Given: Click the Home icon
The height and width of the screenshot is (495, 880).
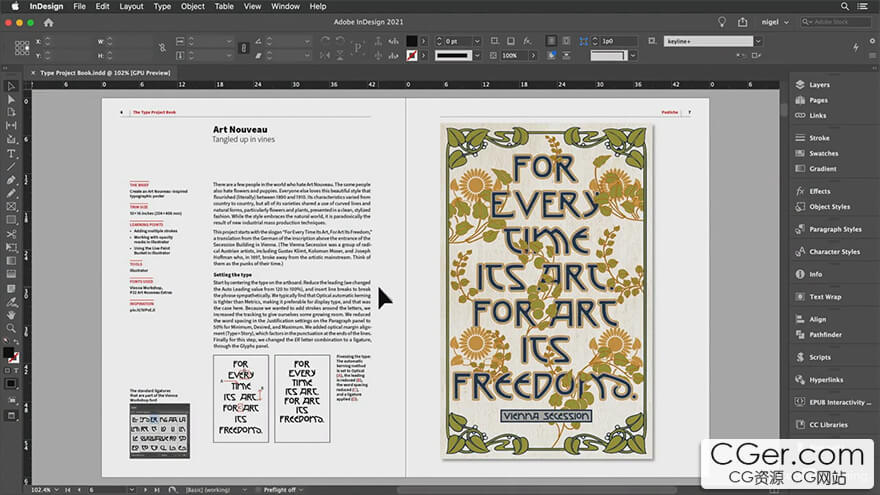Looking at the screenshot, I should (48, 22).
